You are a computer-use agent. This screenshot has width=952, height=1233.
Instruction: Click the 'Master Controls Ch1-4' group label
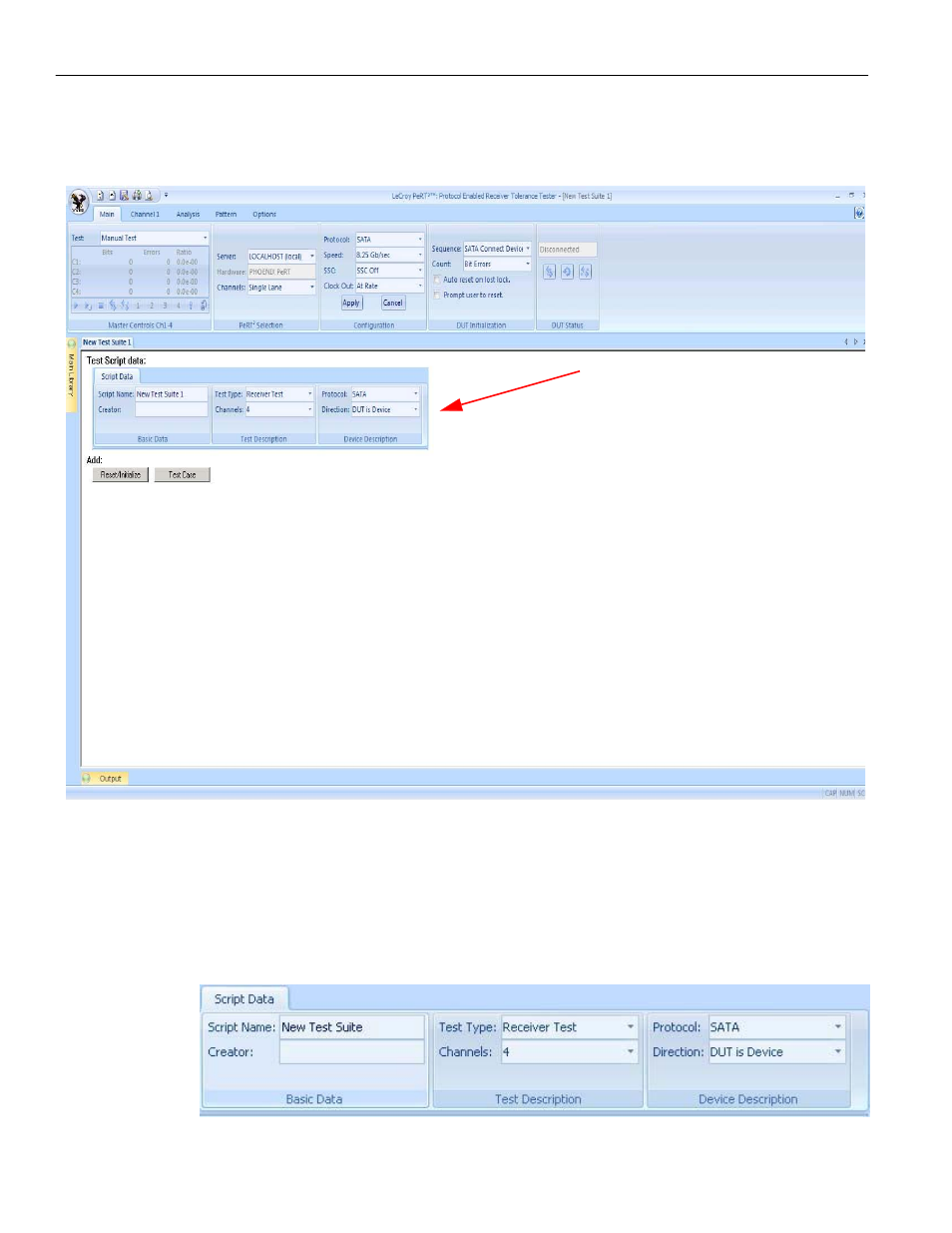140,325
